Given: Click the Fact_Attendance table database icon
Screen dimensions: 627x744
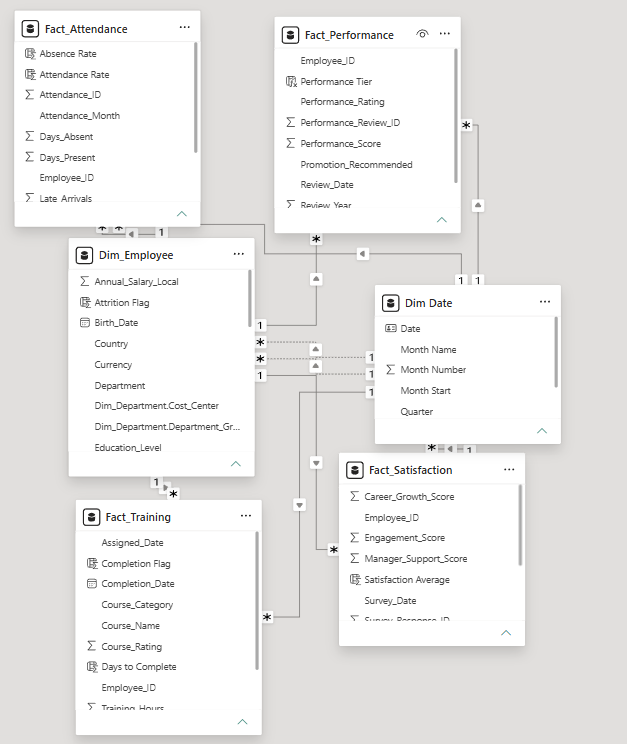Looking at the screenshot, I should 30,29.
